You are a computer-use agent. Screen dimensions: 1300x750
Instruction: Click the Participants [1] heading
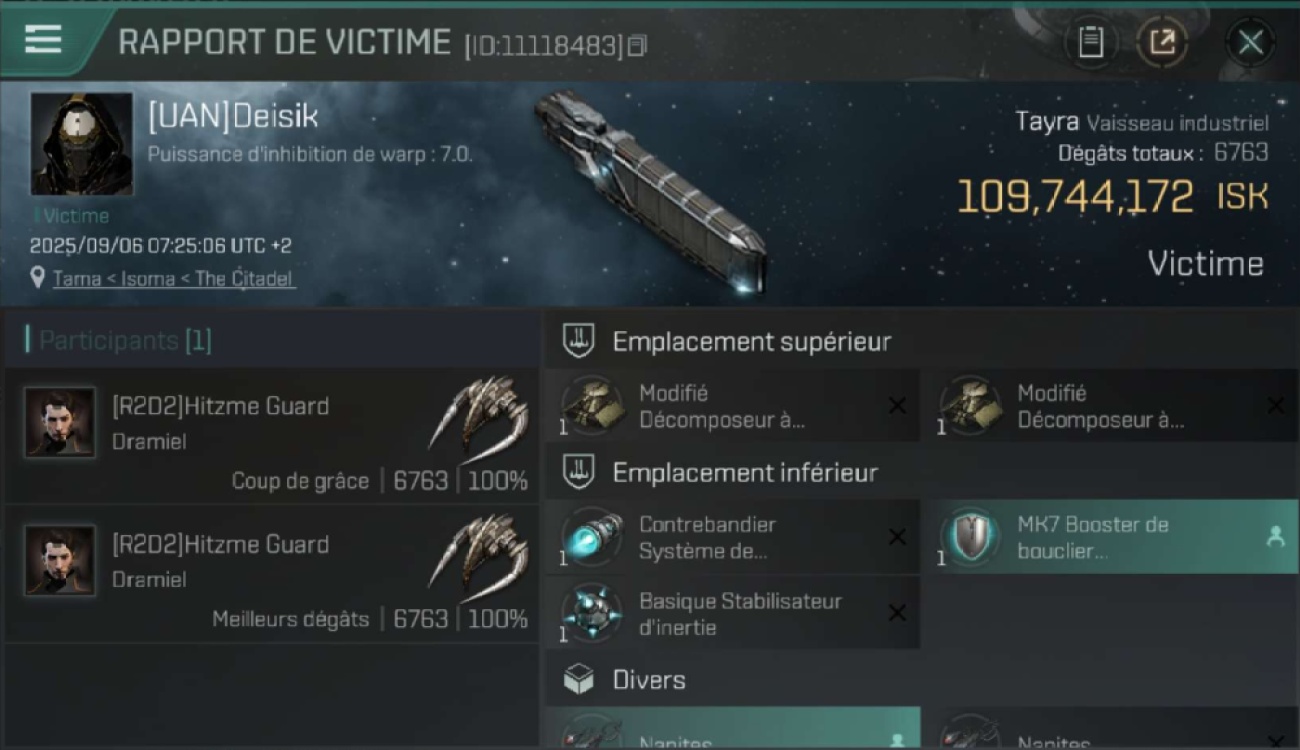[x=125, y=341]
